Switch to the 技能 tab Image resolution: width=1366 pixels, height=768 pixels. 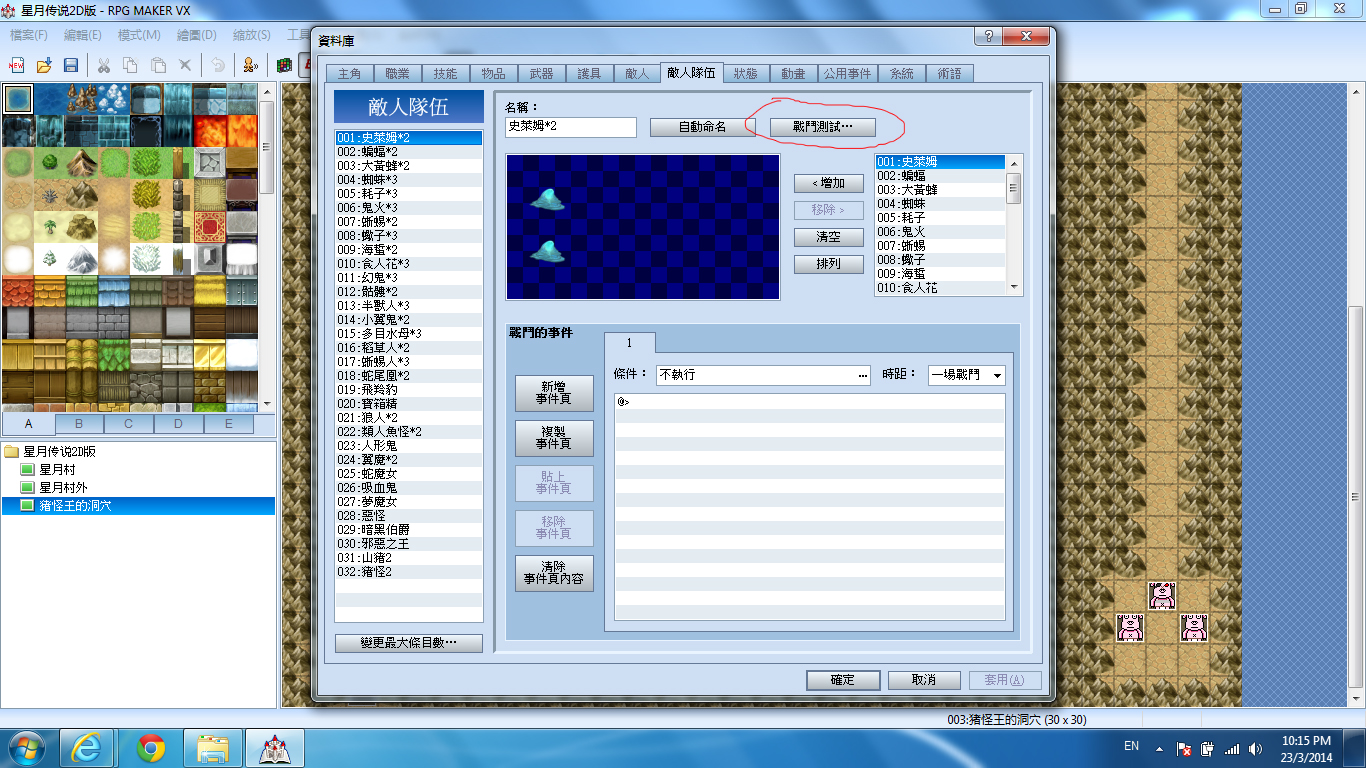(445, 73)
